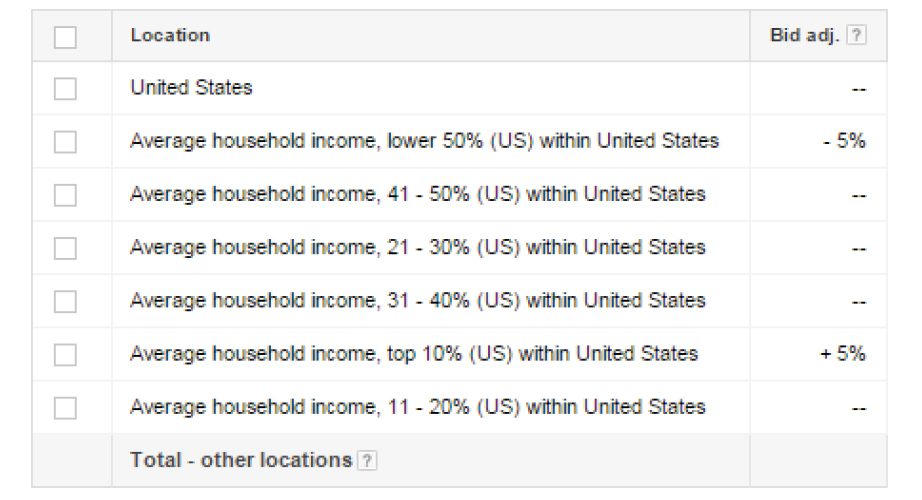
Task: Click the top 10% income location text
Action: coord(413,353)
